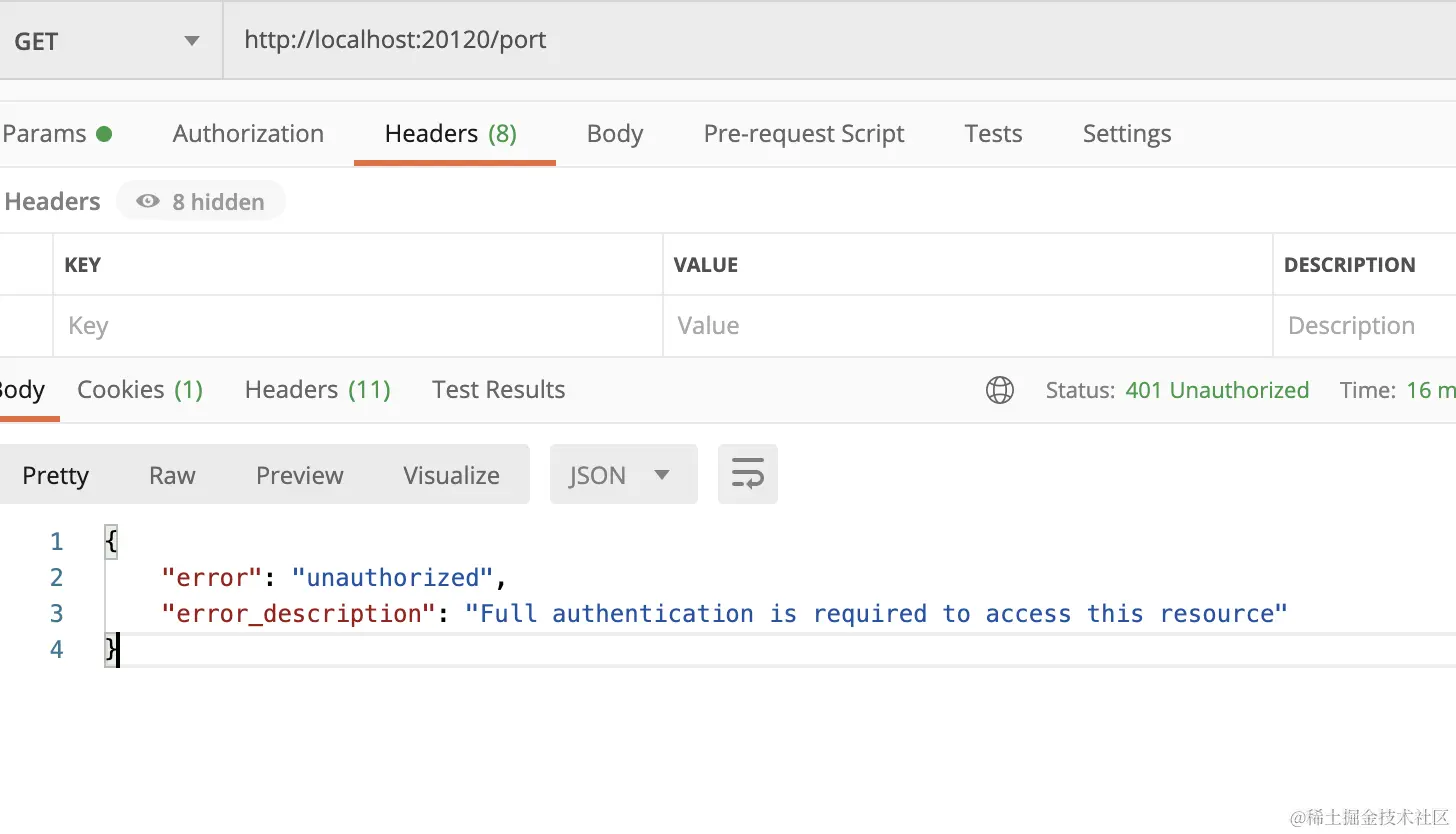
Task: Show the 8 hidden headers
Action: (201, 202)
